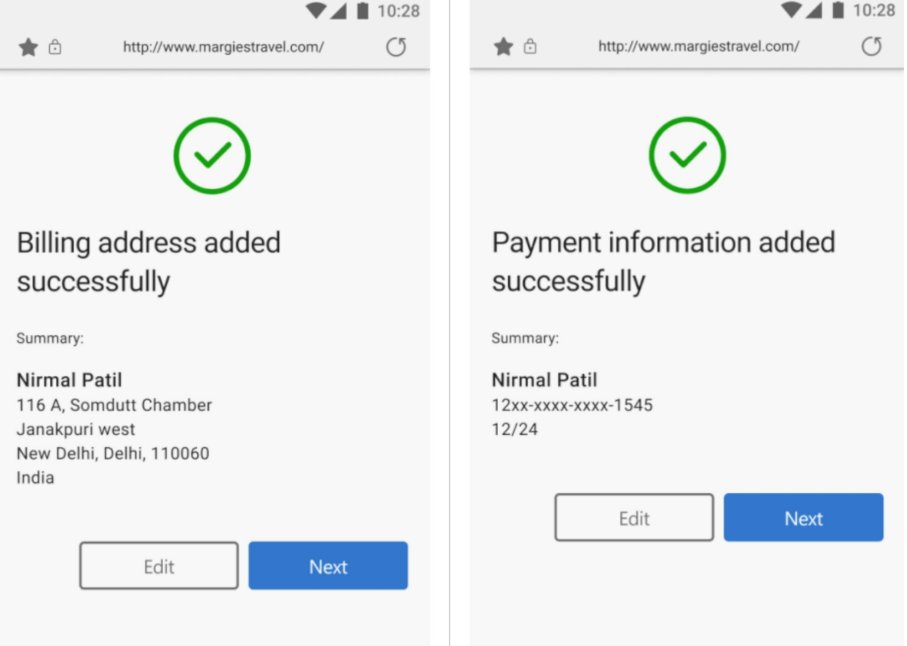Tap the 116 A, Somdutt Chamber address line

click(x=114, y=405)
